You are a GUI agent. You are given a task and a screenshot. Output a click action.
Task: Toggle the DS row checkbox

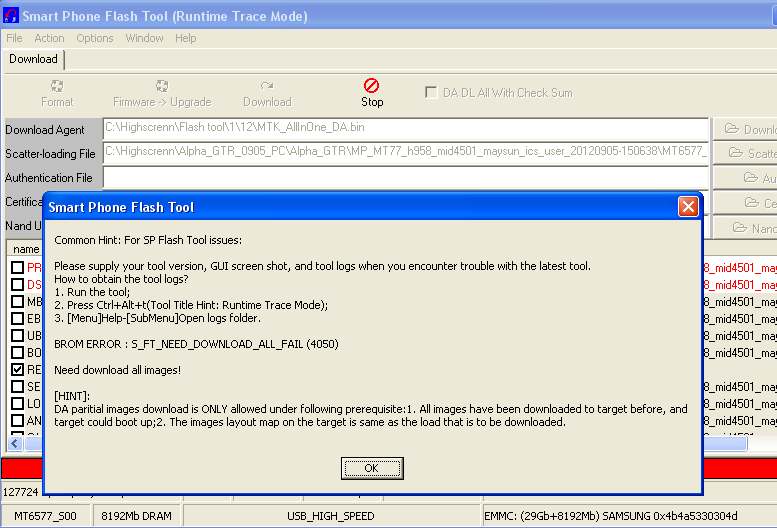click(17, 284)
